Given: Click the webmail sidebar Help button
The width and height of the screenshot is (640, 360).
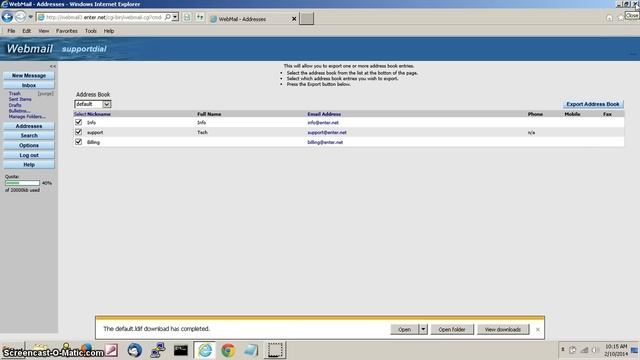Looking at the screenshot, I should pos(29,164).
